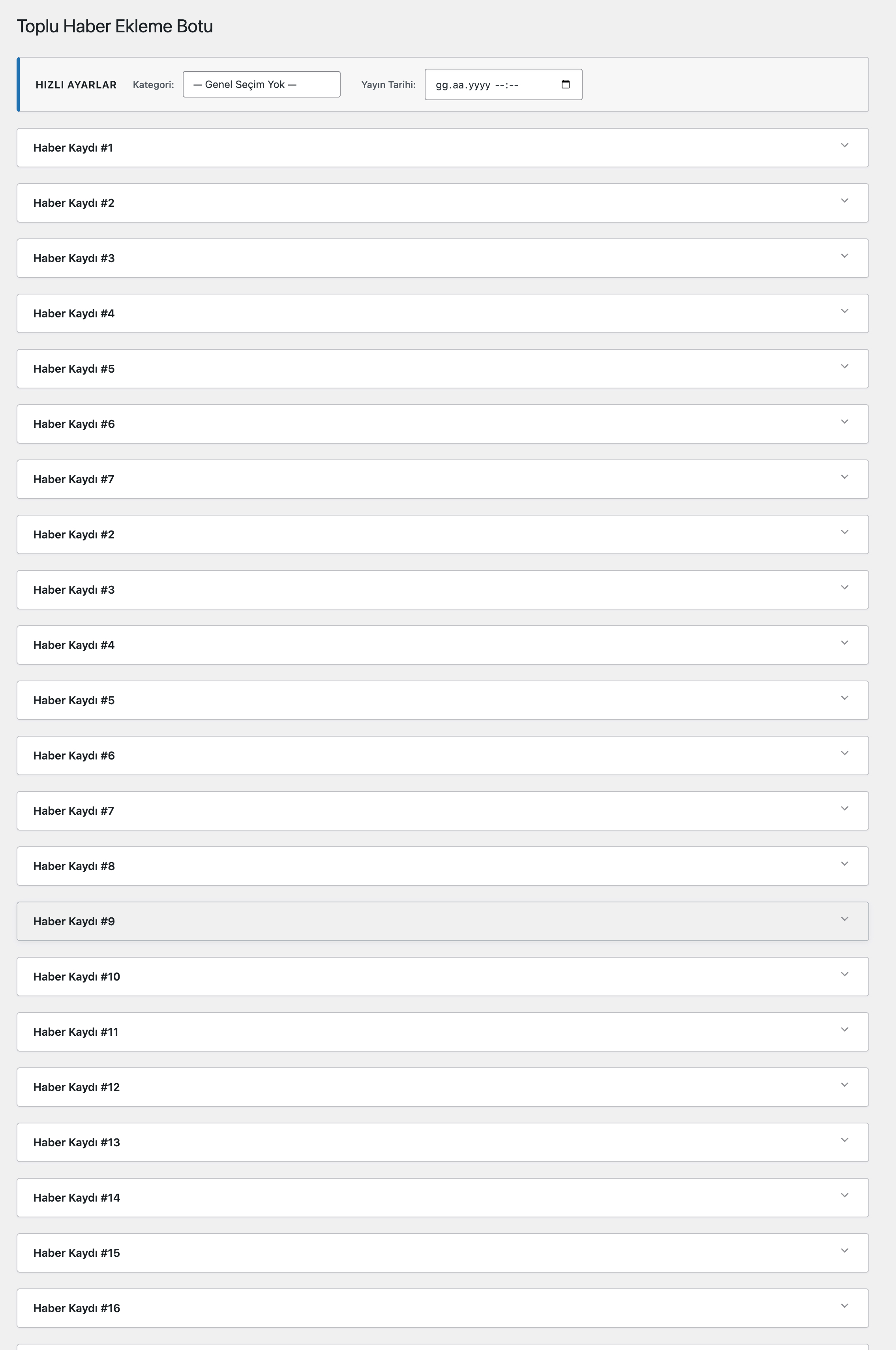Click the chevron arrow on Haber Kaydı #13
This screenshot has width=896, height=1350.
pos(844,1140)
